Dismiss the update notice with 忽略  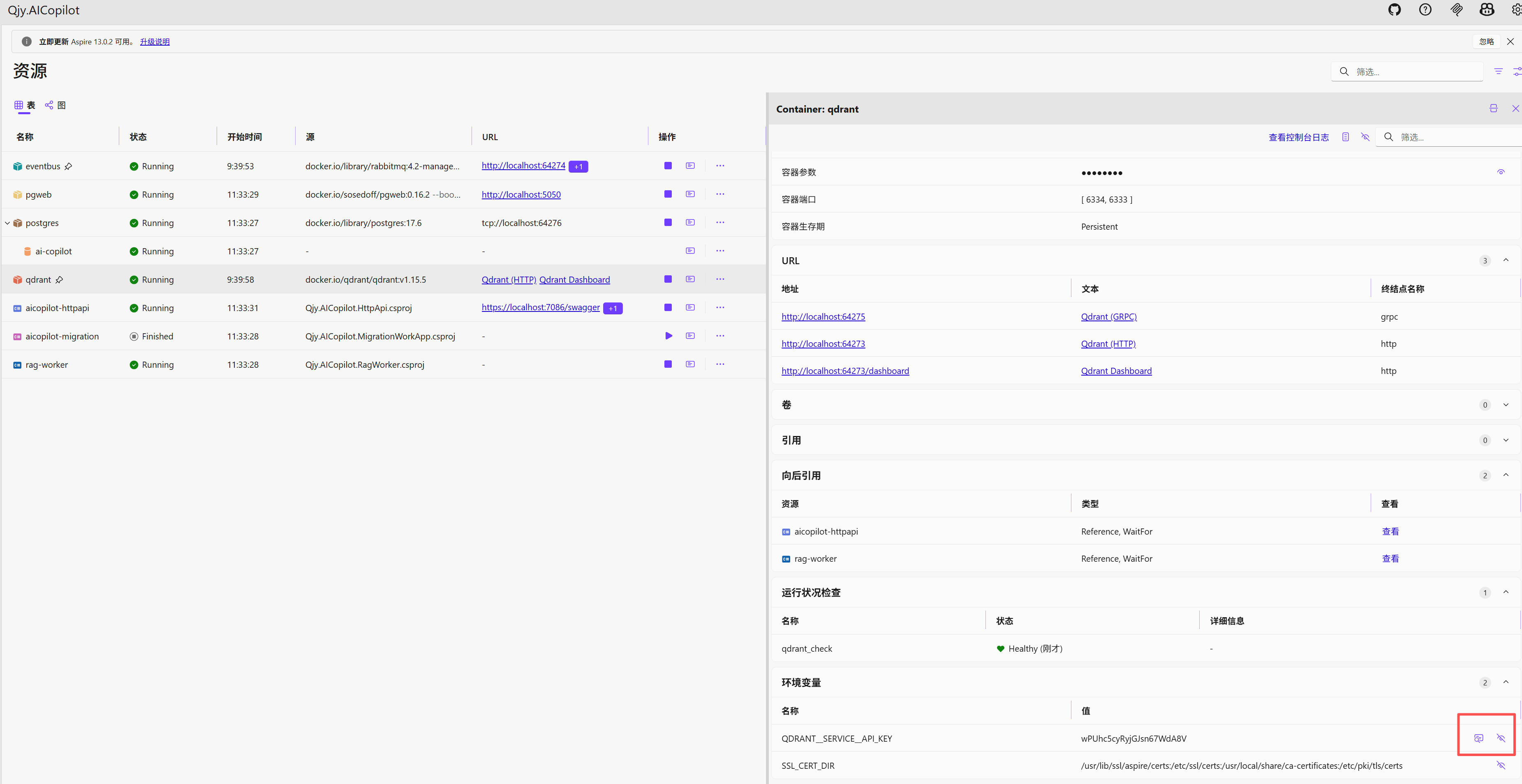point(1486,42)
